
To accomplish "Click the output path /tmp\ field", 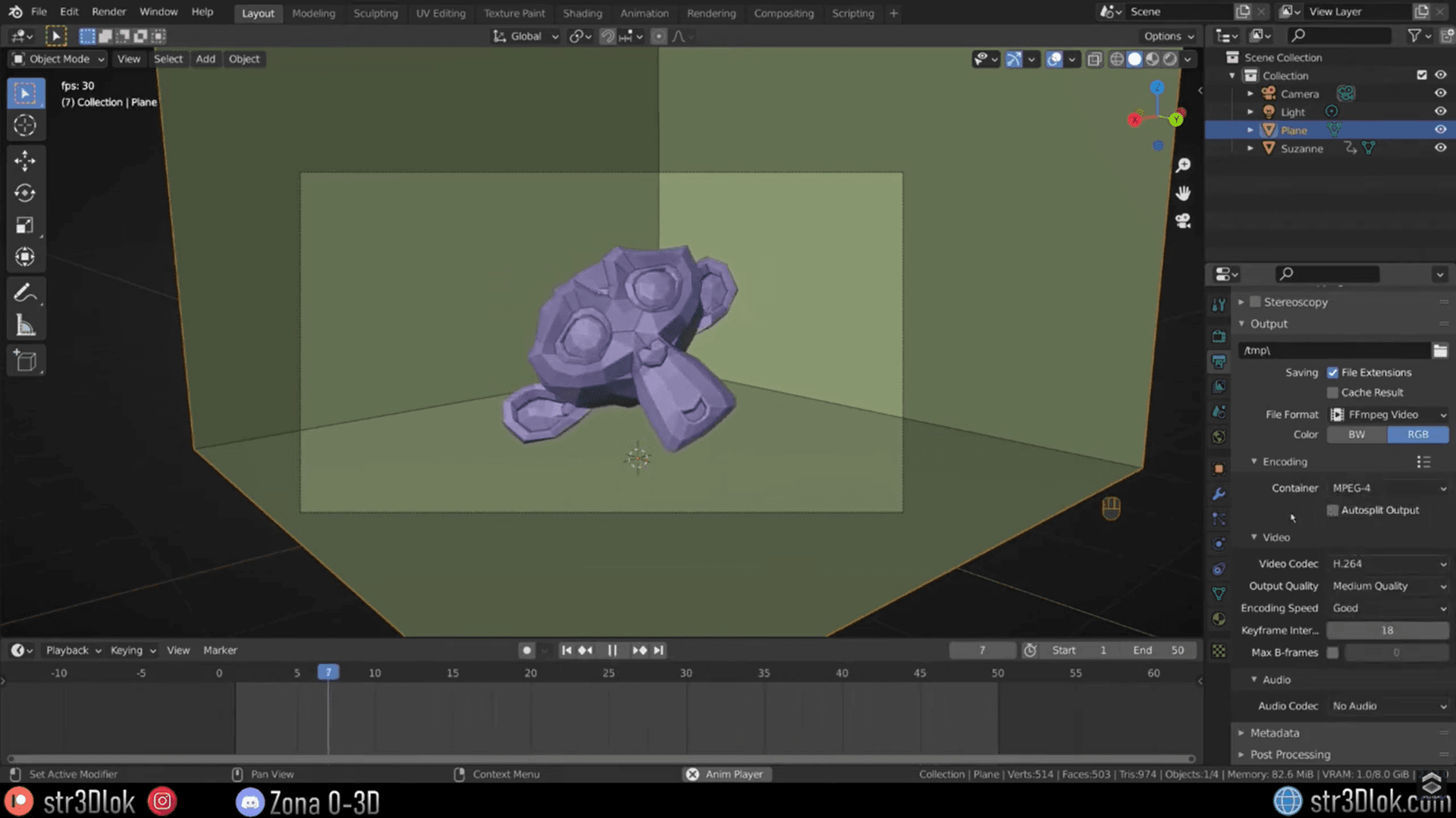I will [x=1334, y=350].
